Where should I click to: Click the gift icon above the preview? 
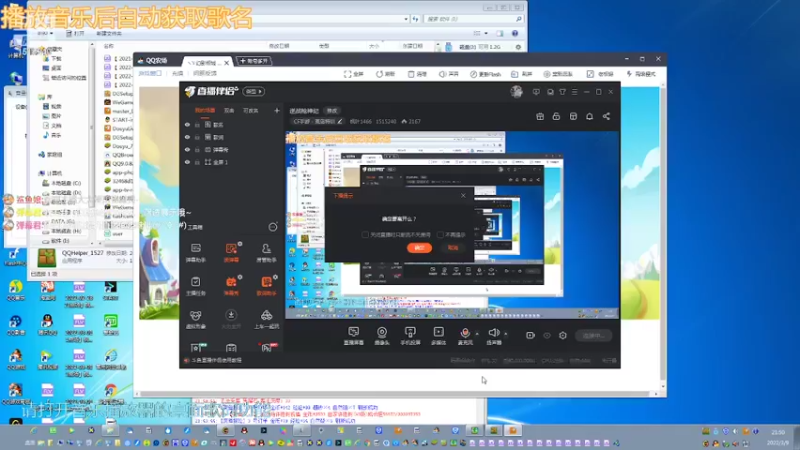540,116
